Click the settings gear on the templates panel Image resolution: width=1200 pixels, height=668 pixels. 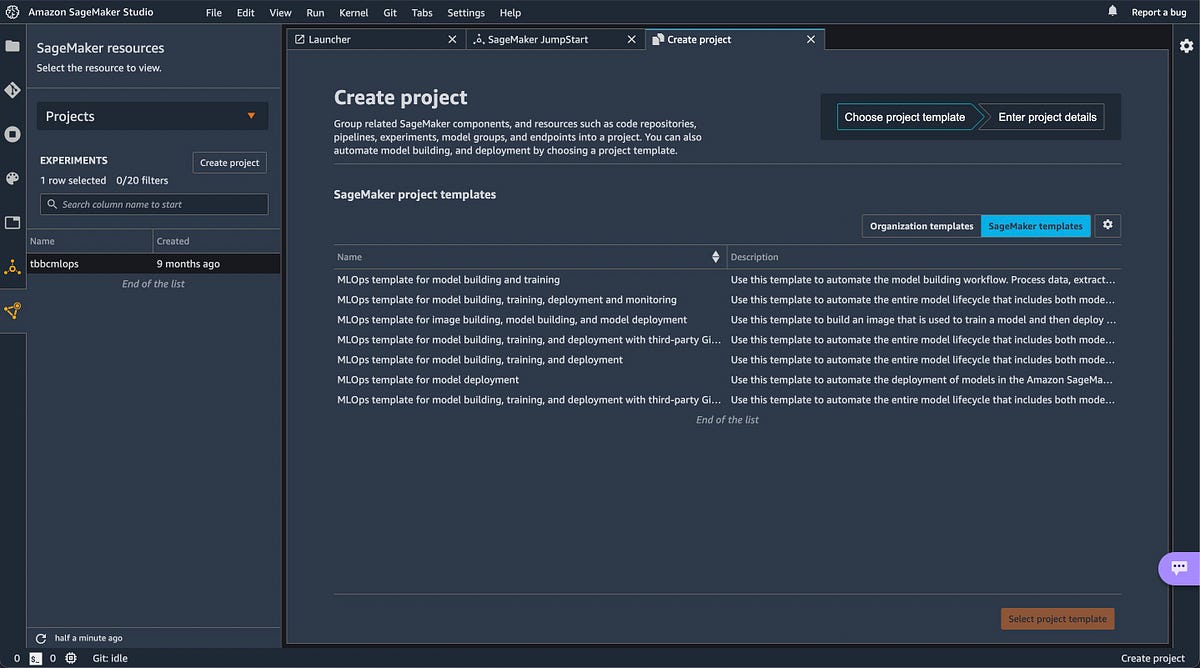tap(1107, 225)
